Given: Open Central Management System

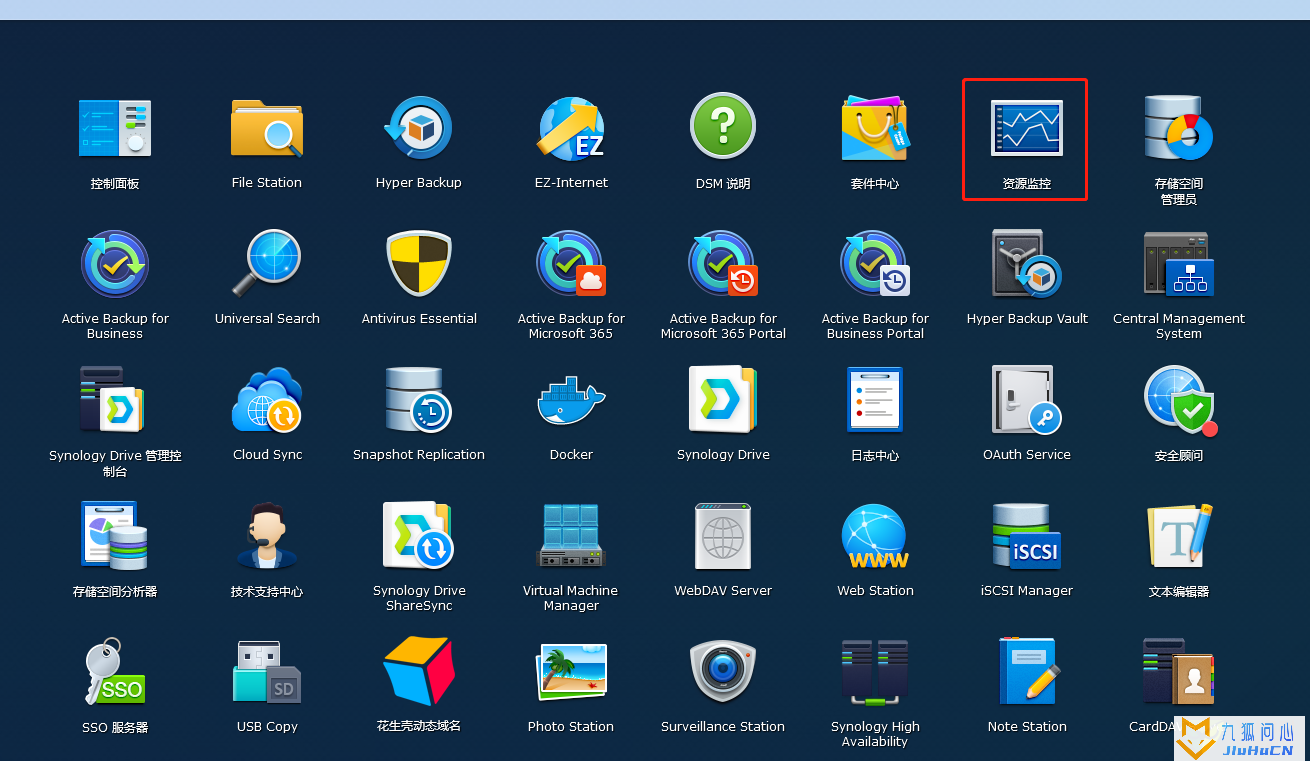Looking at the screenshot, I should coord(1179,263).
